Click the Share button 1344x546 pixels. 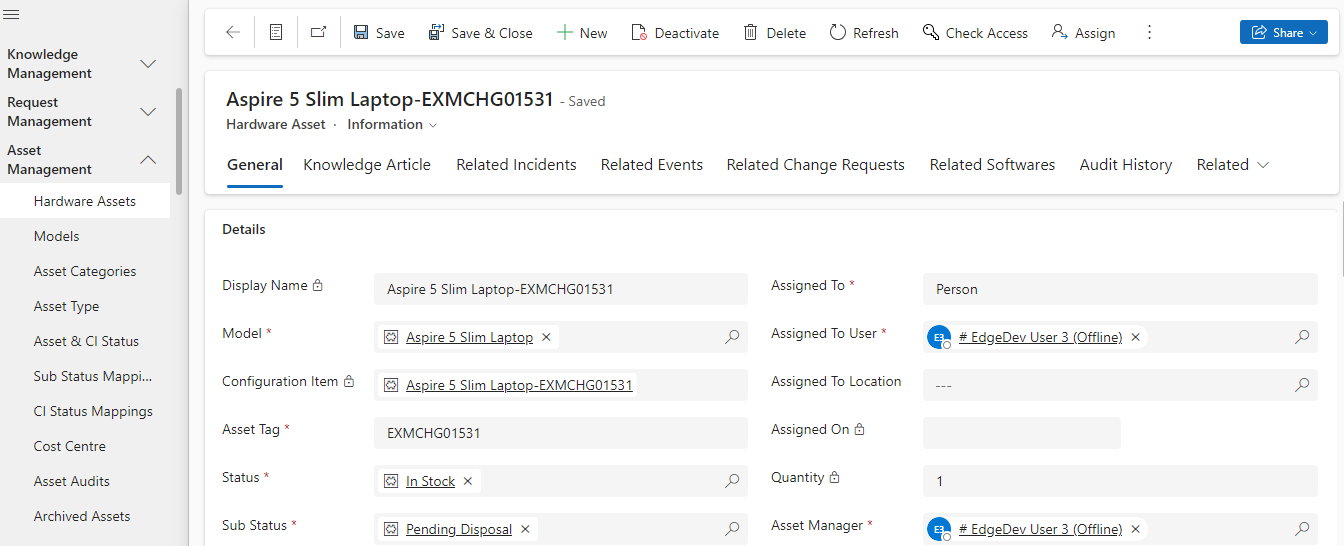tap(1284, 33)
